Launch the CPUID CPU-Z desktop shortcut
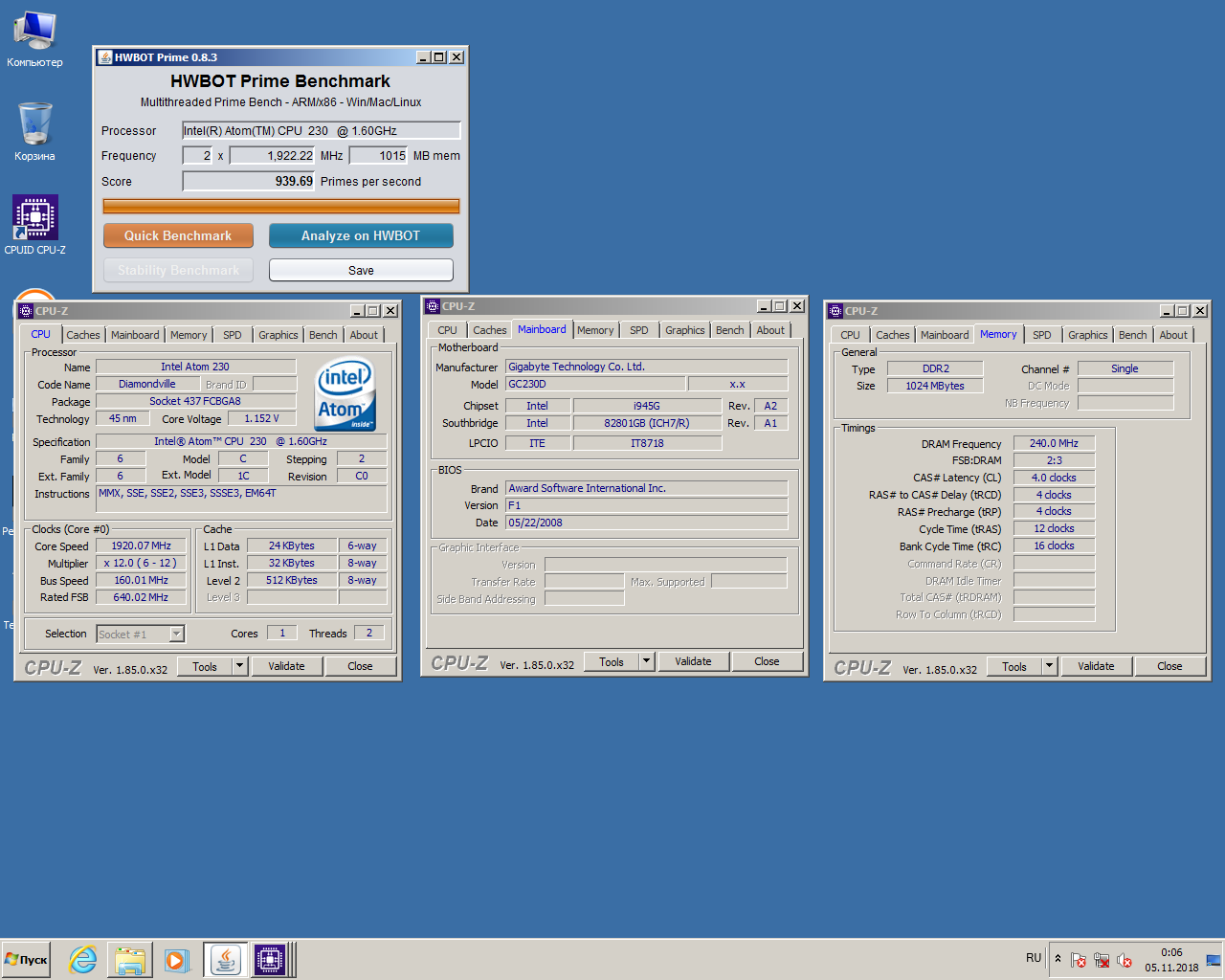Image resolution: width=1225 pixels, height=980 pixels. [x=35, y=225]
